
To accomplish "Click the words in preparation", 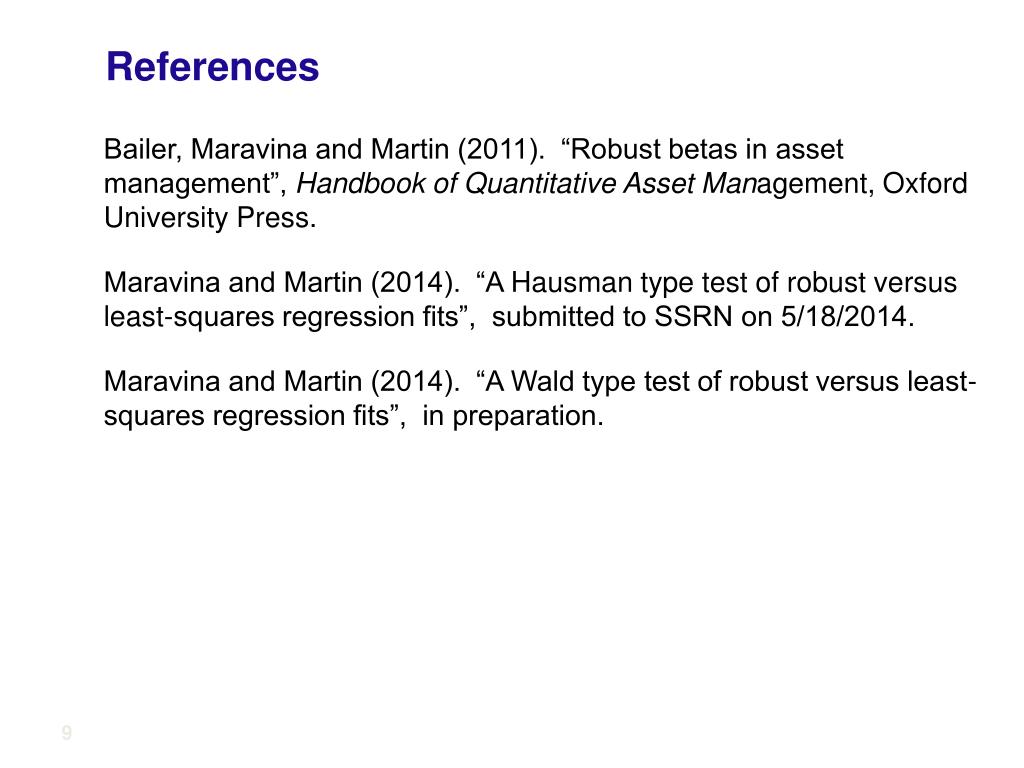I will (x=513, y=416).
